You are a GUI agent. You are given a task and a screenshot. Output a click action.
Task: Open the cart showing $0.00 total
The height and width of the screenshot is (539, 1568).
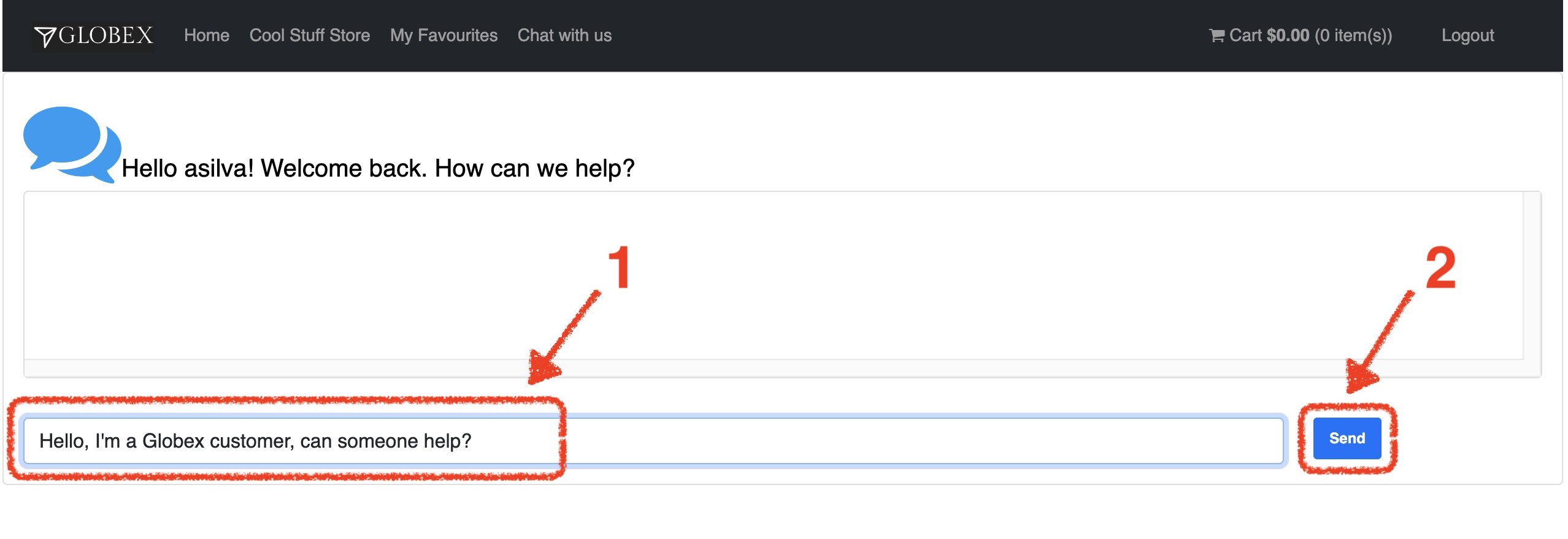click(1301, 36)
